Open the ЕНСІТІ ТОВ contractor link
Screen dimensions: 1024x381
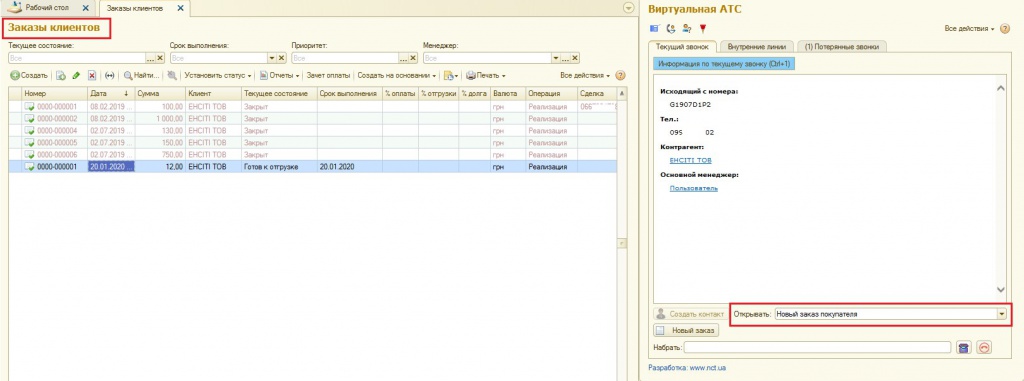tap(690, 160)
